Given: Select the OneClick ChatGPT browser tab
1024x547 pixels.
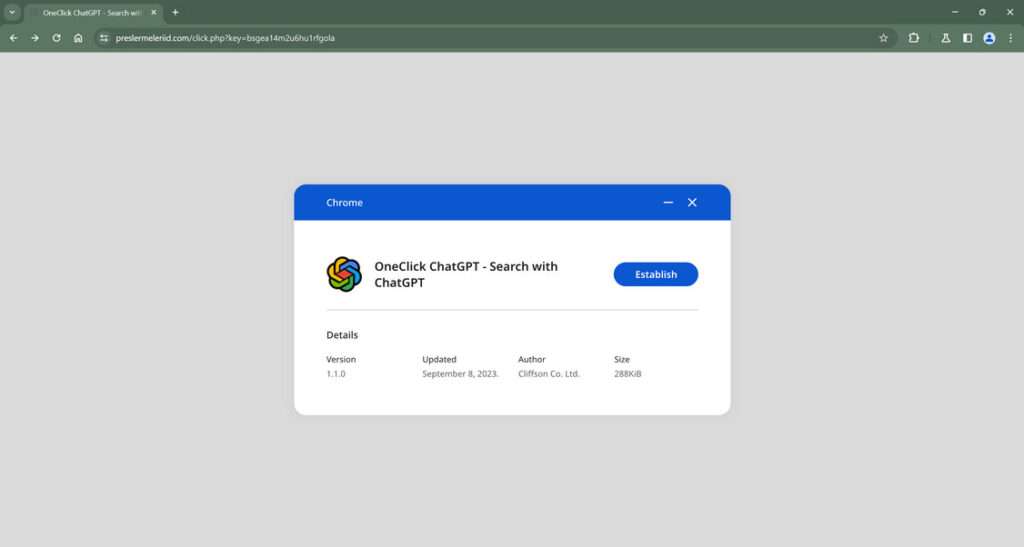Looking at the screenshot, I should pyautogui.click(x=91, y=12).
